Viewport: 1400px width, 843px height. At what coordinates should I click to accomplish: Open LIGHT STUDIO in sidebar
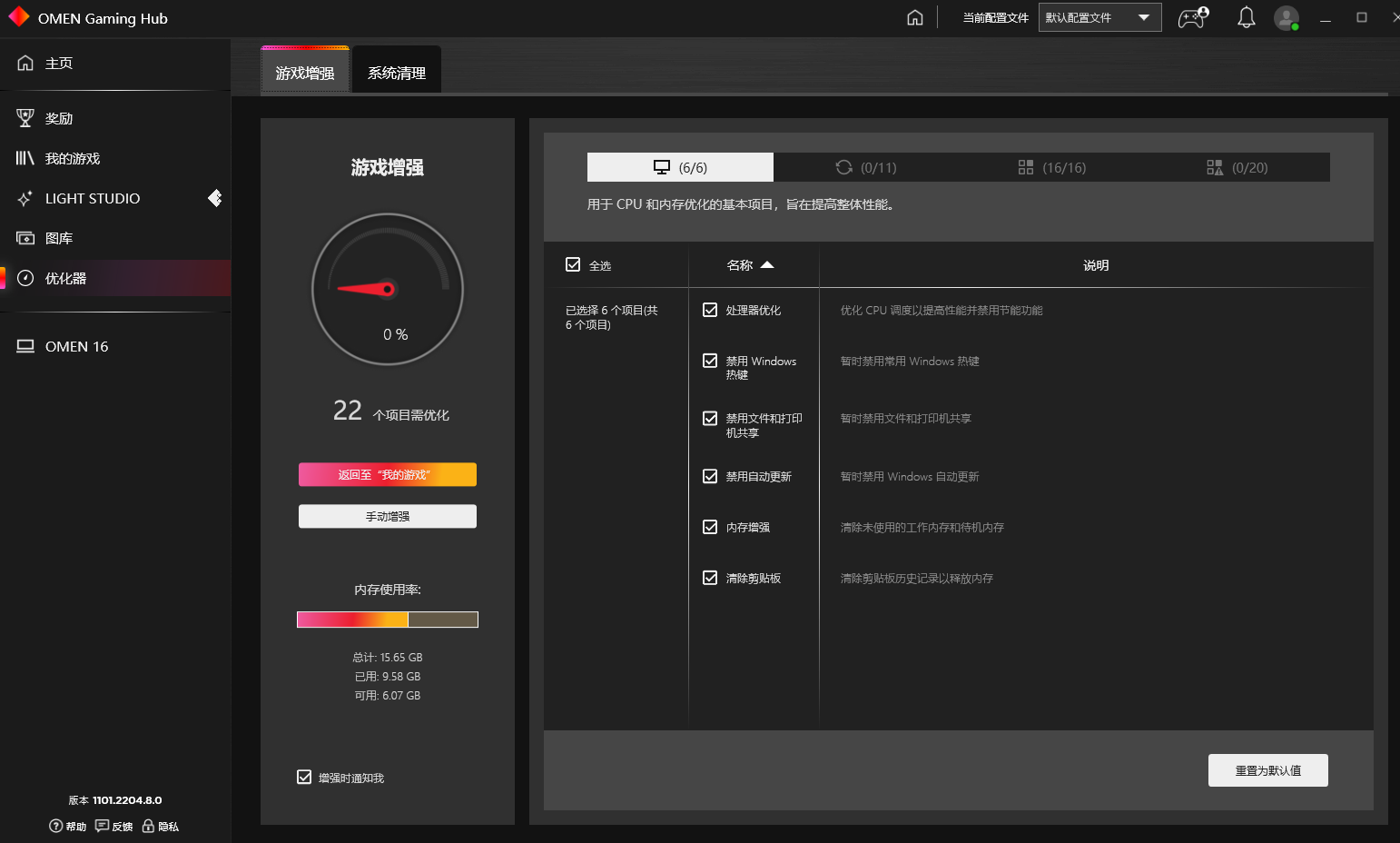[115, 198]
